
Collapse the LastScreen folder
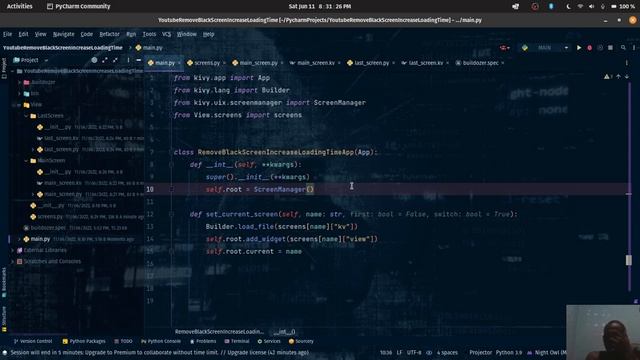click(26, 116)
